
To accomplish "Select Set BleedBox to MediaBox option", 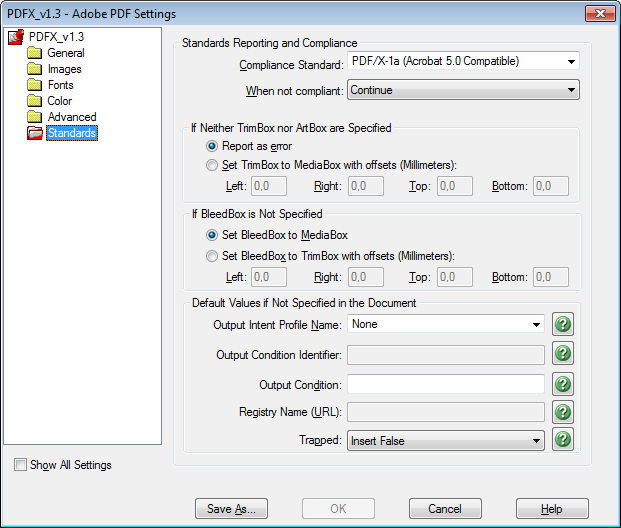I will pyautogui.click(x=212, y=235).
